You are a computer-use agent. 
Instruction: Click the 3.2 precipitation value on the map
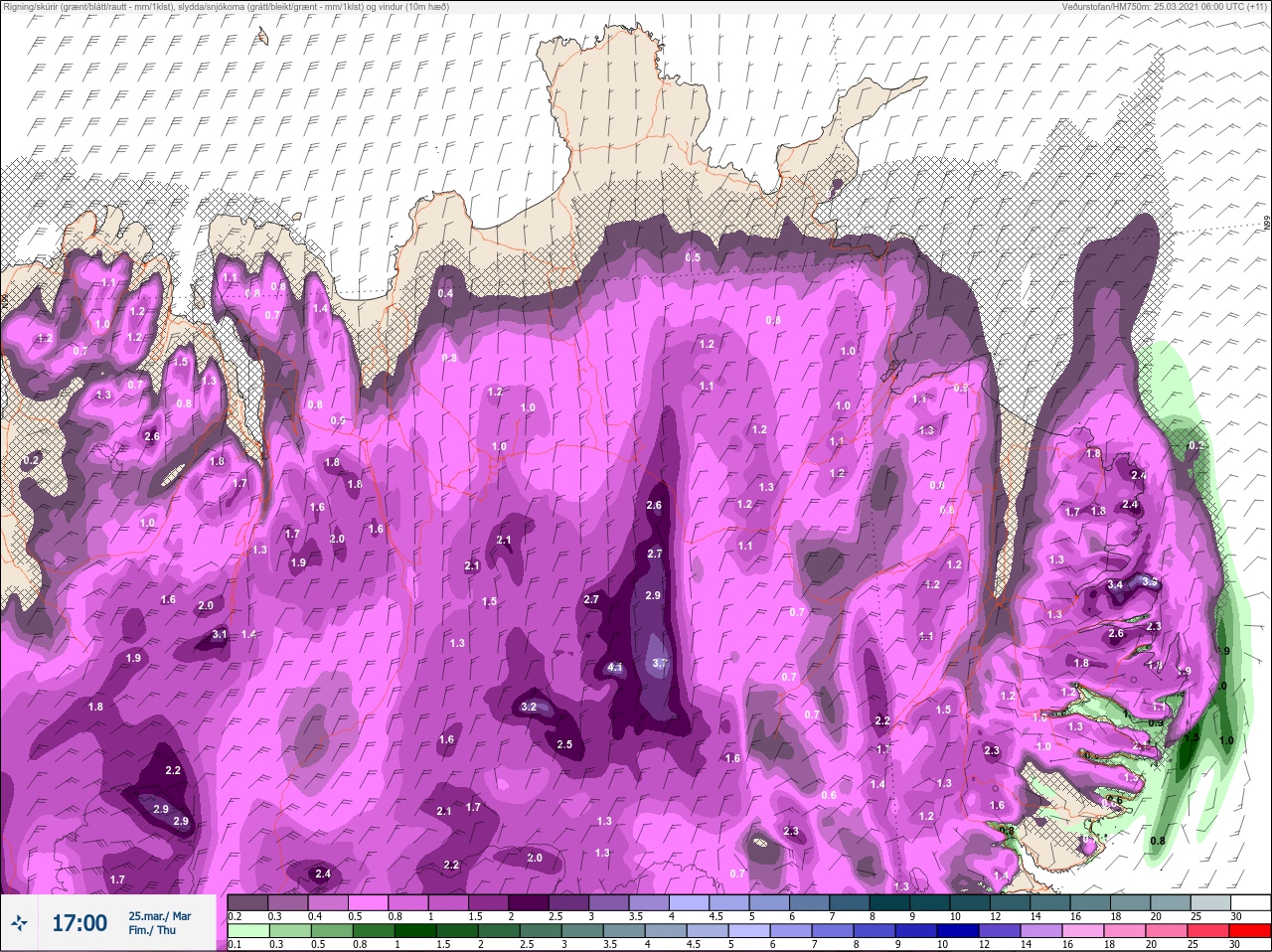[x=529, y=707]
